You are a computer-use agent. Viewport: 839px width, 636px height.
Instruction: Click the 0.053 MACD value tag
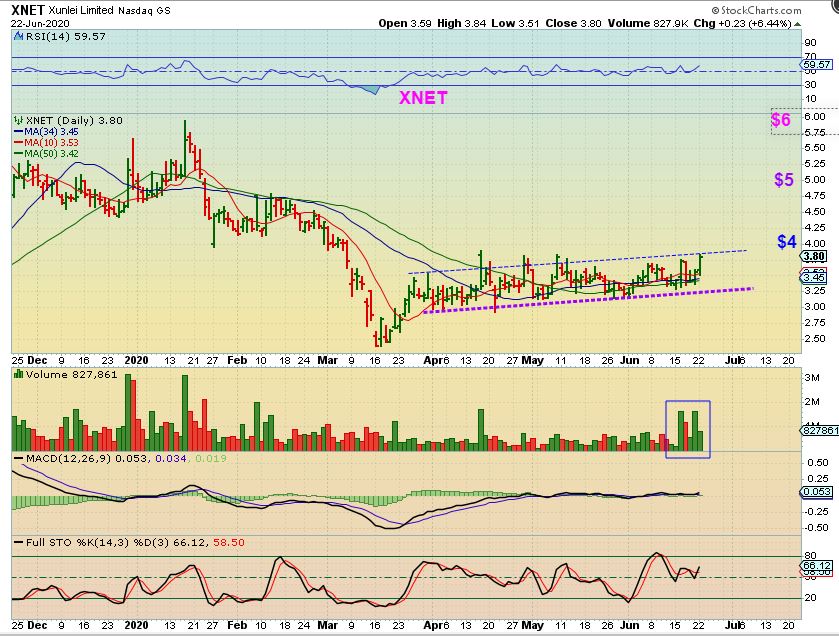coord(817,492)
